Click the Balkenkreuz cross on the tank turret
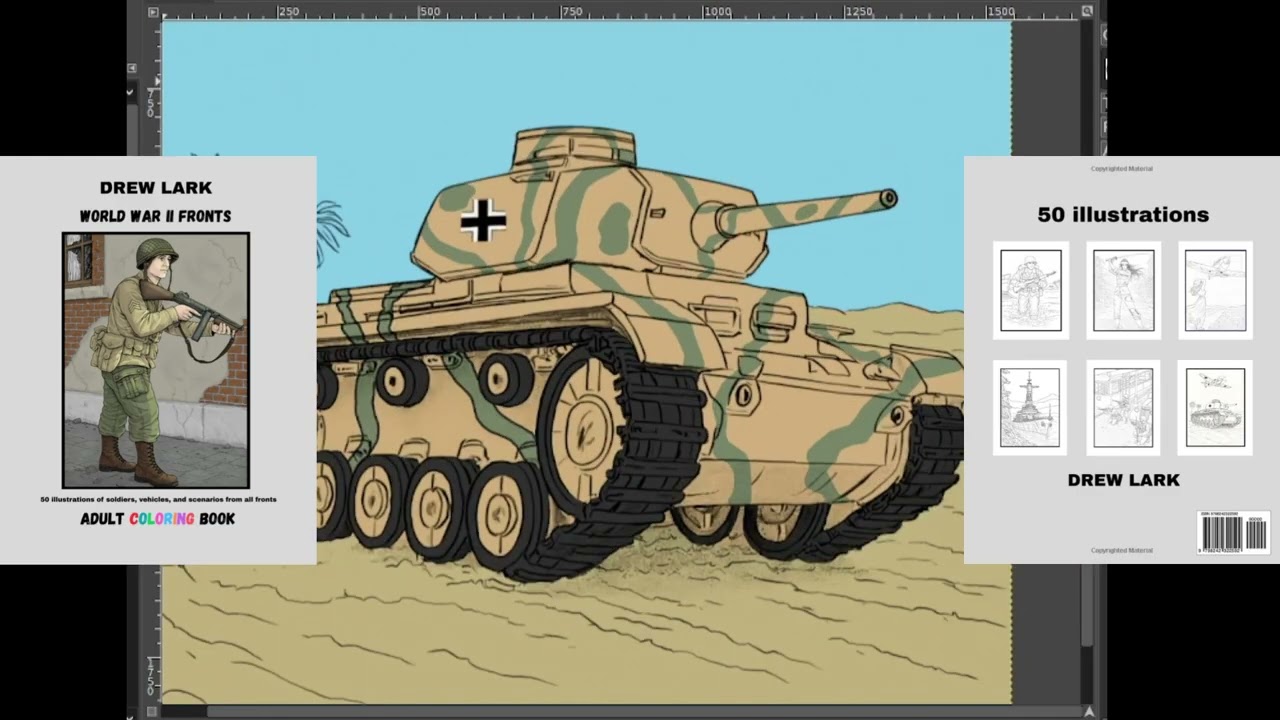1280x720 pixels. 483,221
